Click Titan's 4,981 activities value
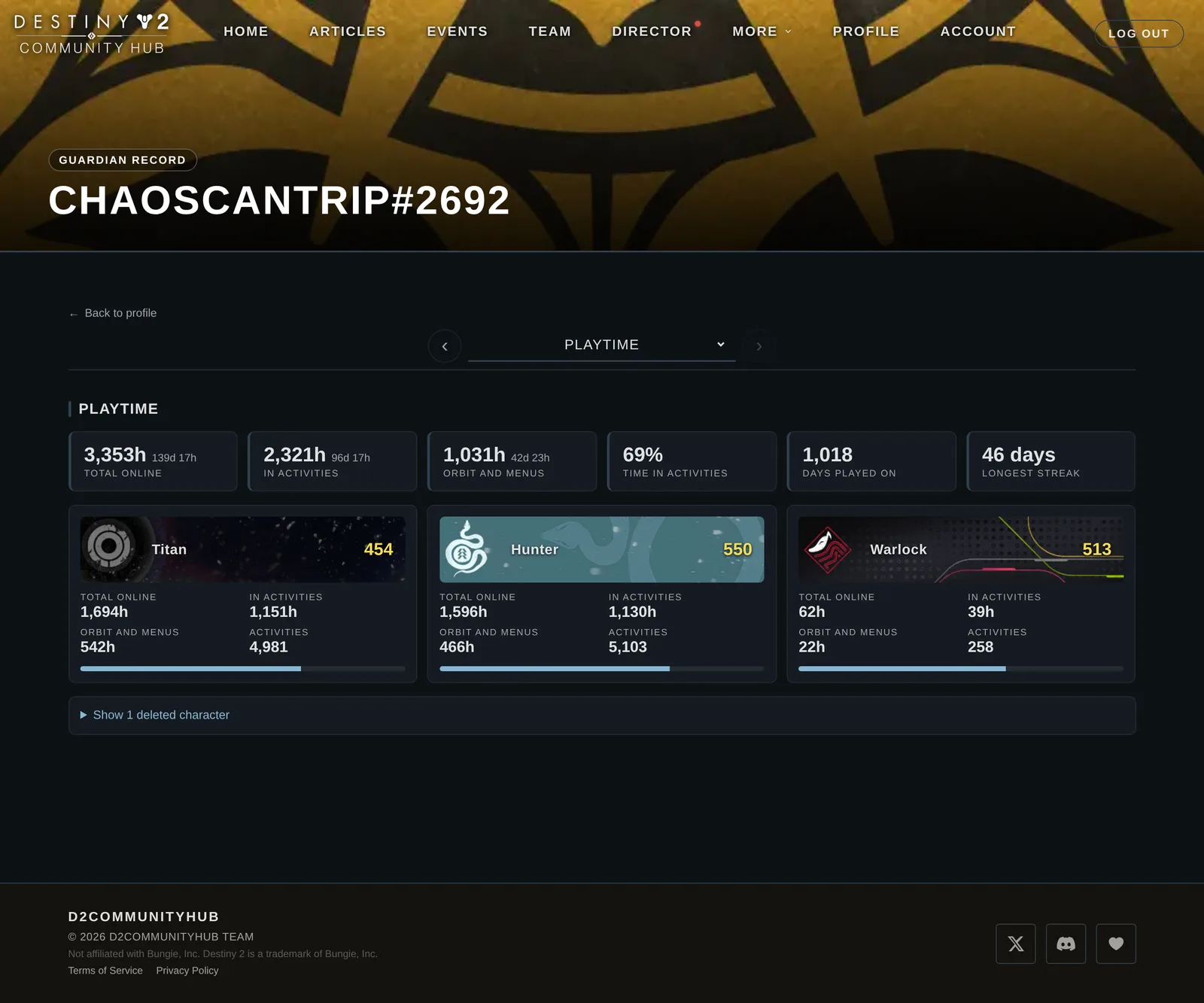The height and width of the screenshot is (1003, 1204). point(269,647)
